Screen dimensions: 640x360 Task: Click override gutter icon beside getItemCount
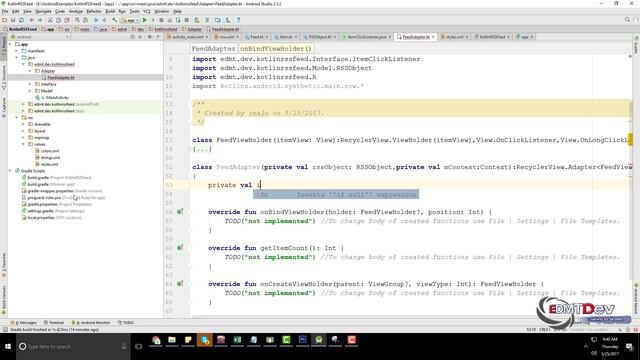click(x=179, y=248)
